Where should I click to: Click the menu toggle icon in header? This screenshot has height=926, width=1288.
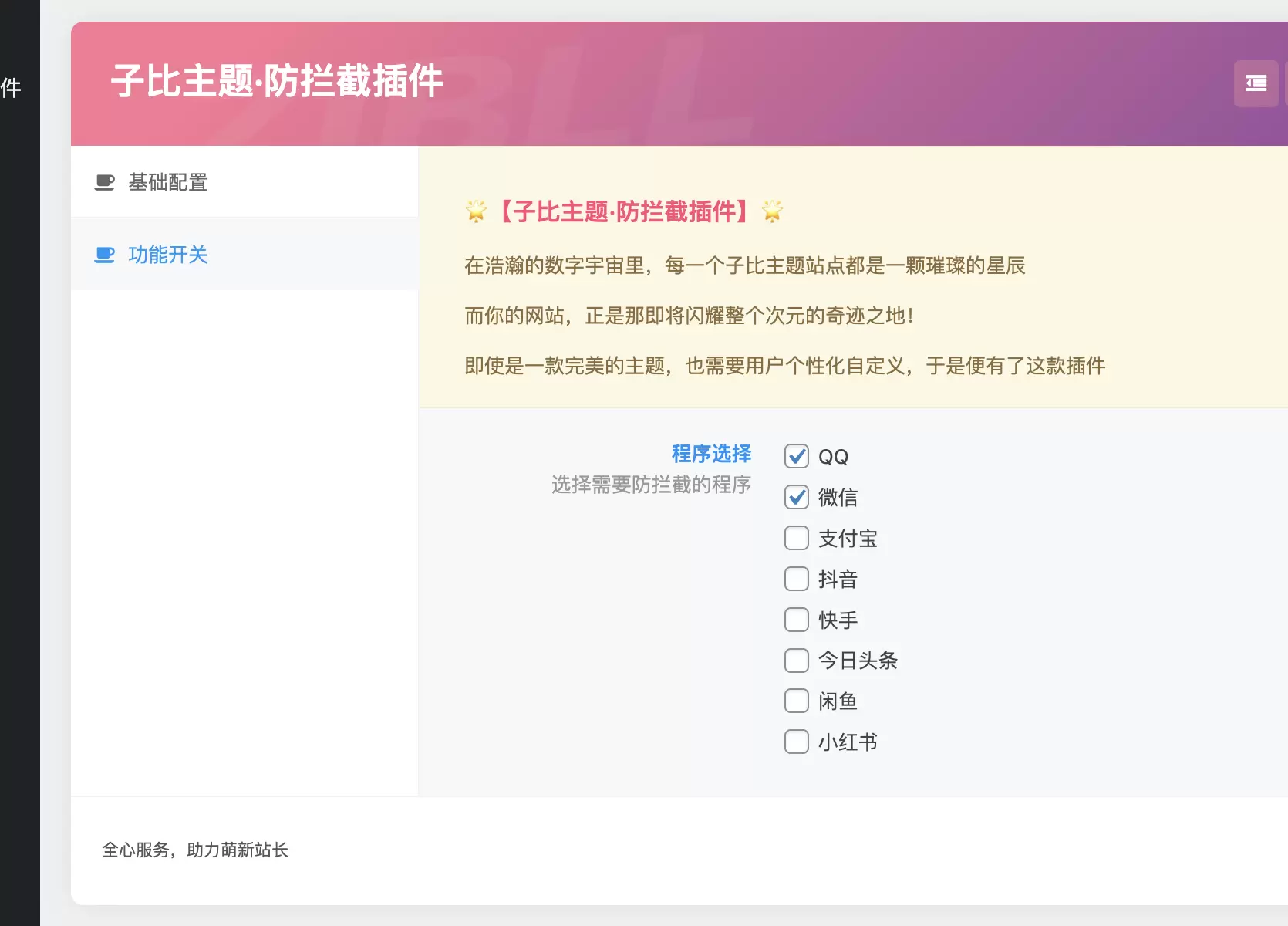pyautogui.click(x=1256, y=83)
